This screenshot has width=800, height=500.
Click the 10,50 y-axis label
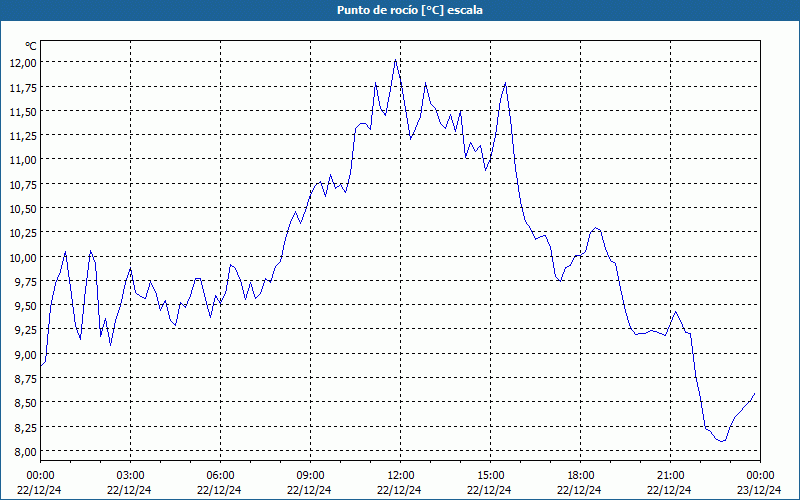[23, 209]
